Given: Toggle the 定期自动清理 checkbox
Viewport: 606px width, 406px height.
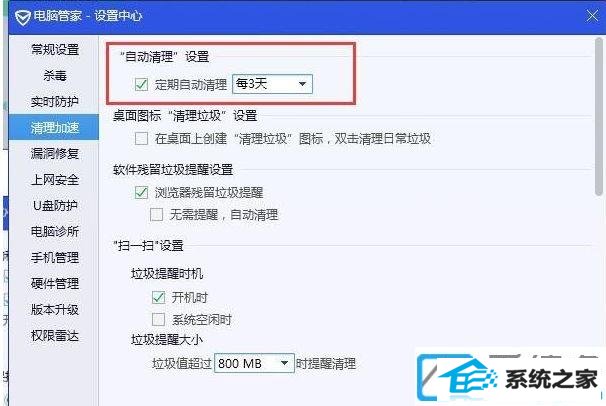Looking at the screenshot, I should click(x=141, y=84).
